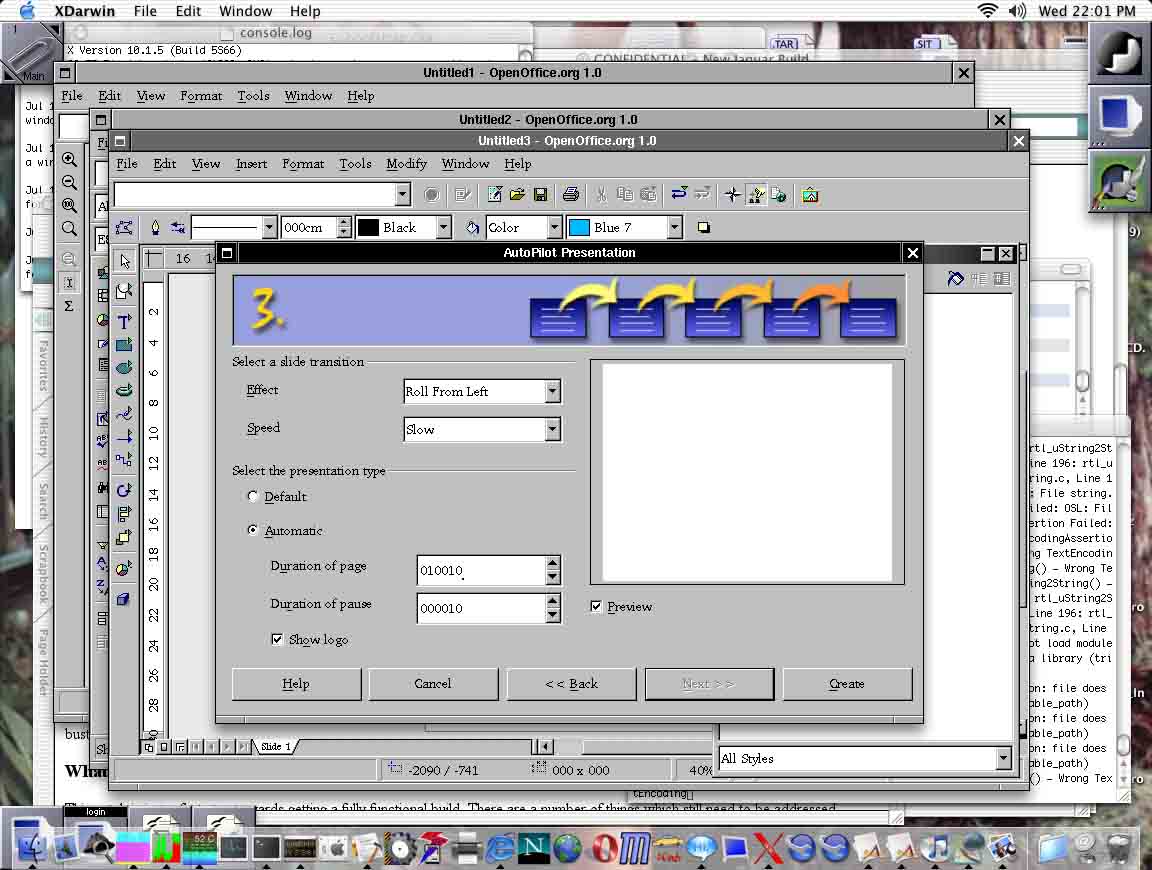This screenshot has height=870, width=1152.
Task: Open the Insert menu in Untitled3
Action: click(x=251, y=164)
